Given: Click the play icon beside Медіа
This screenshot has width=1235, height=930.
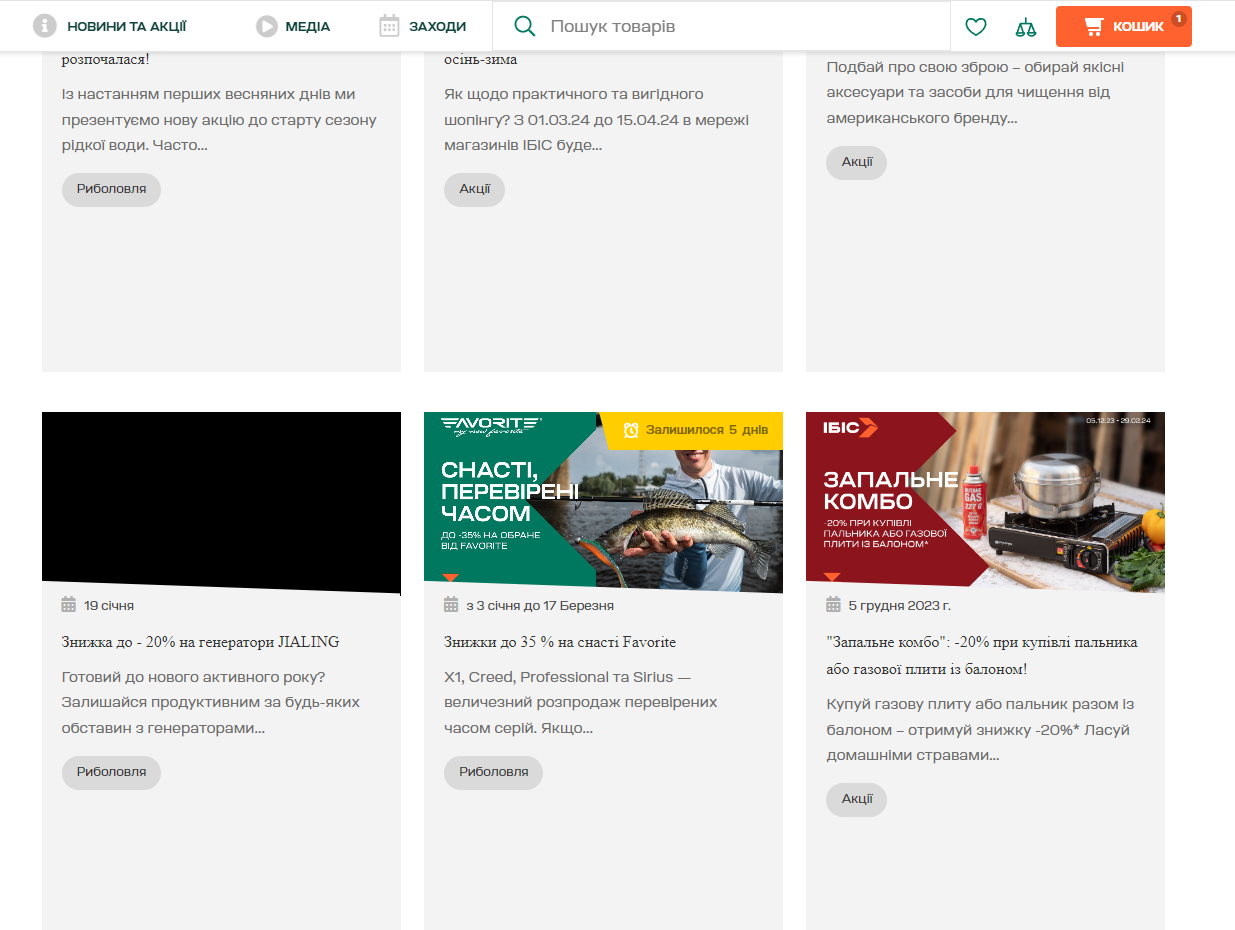Looking at the screenshot, I should 266,26.
